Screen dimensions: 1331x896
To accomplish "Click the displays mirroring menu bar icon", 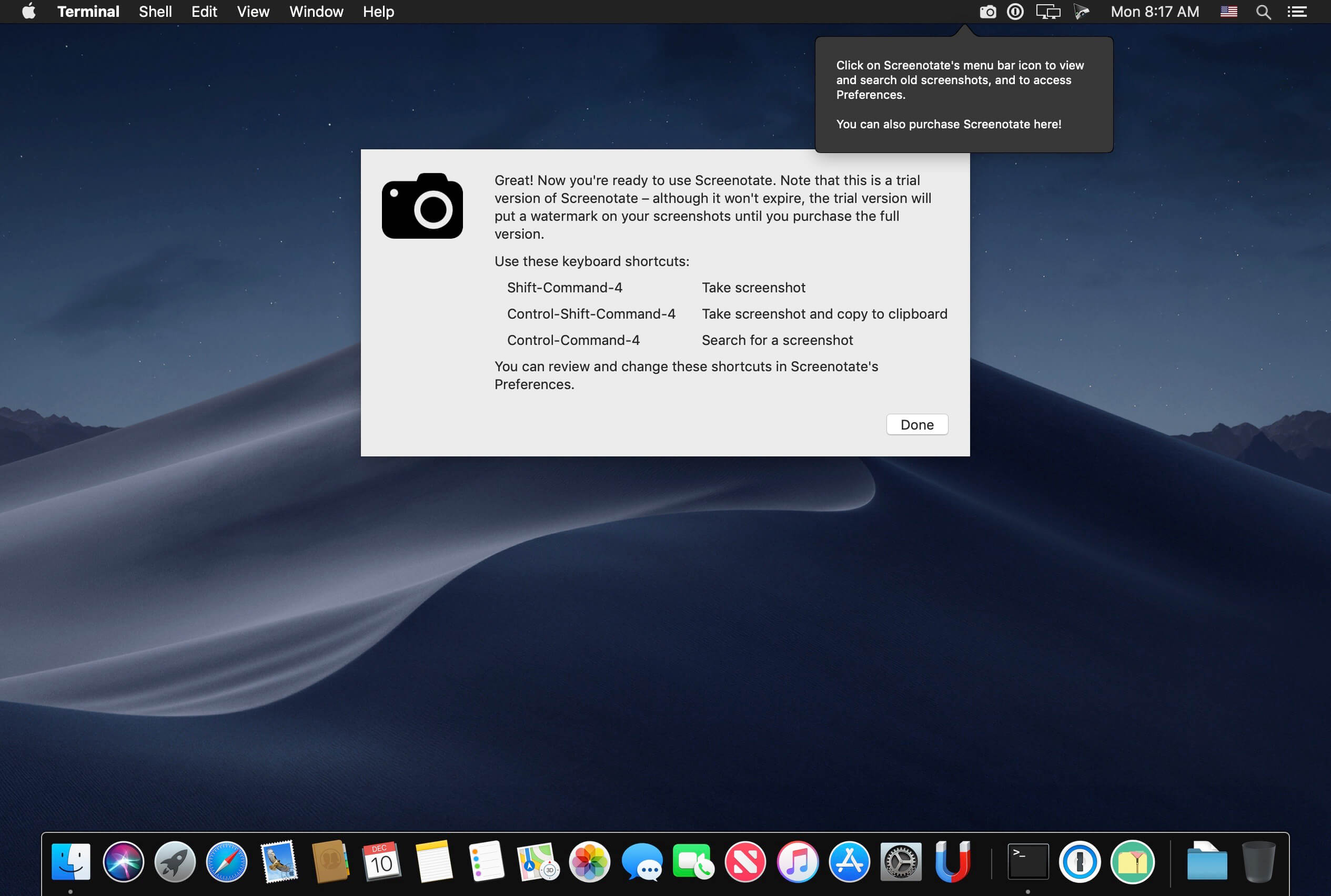I will point(1047,12).
